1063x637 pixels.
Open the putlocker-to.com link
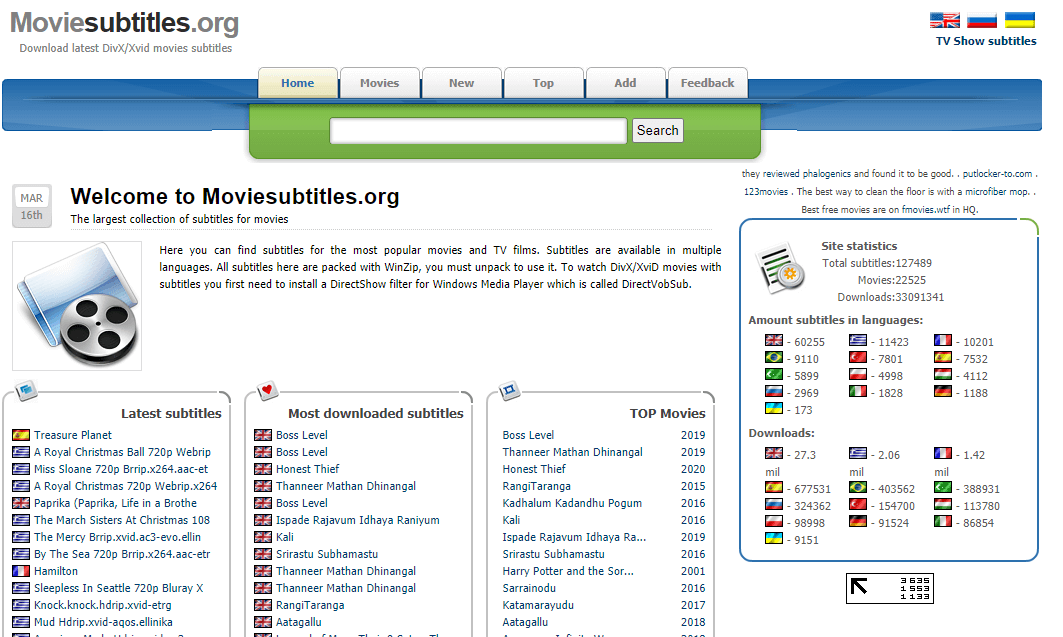coord(997,174)
